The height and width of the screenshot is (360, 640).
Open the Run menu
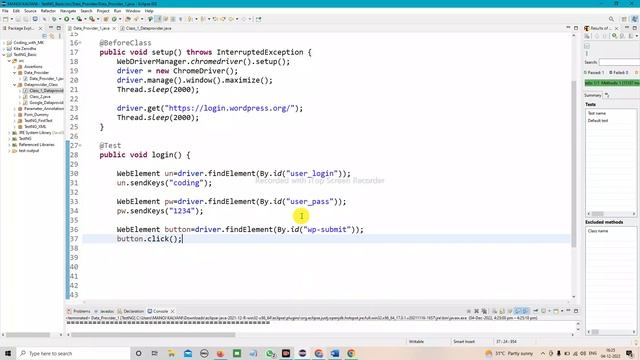118,11
